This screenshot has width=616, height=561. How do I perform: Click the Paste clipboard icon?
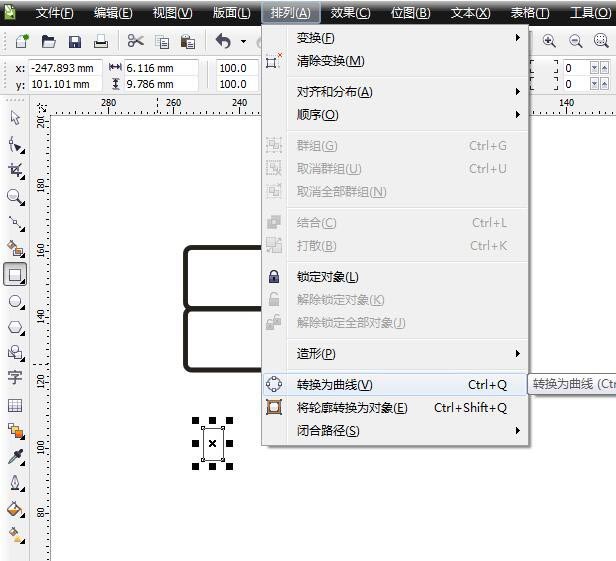point(188,41)
